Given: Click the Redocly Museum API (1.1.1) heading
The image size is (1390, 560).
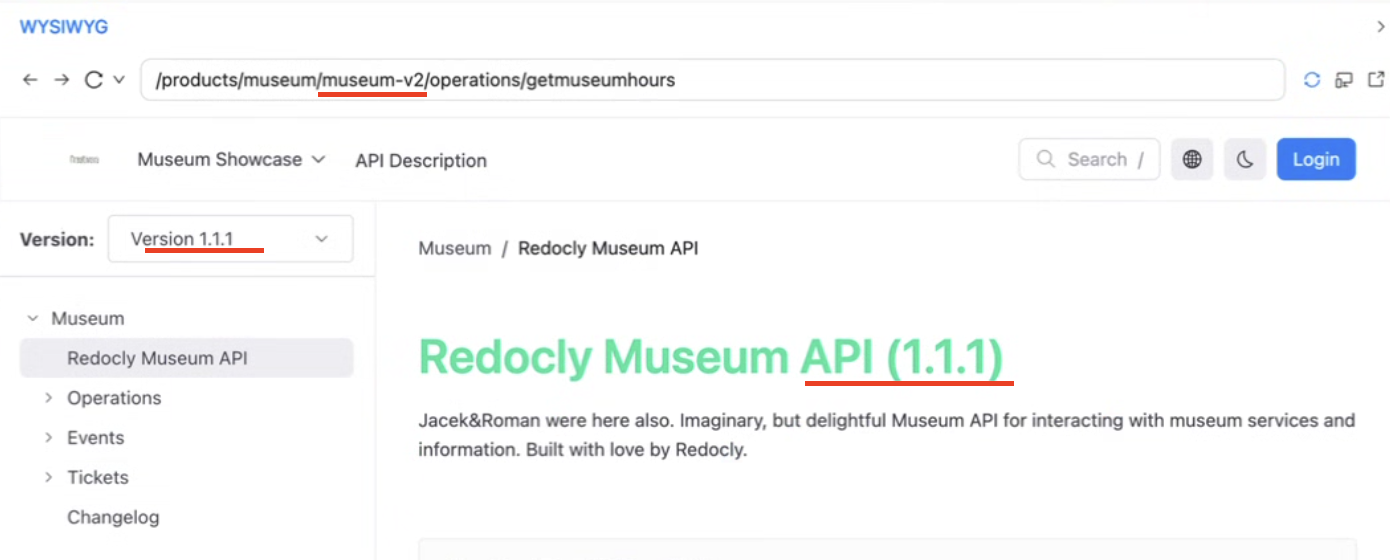Looking at the screenshot, I should tap(710, 357).
